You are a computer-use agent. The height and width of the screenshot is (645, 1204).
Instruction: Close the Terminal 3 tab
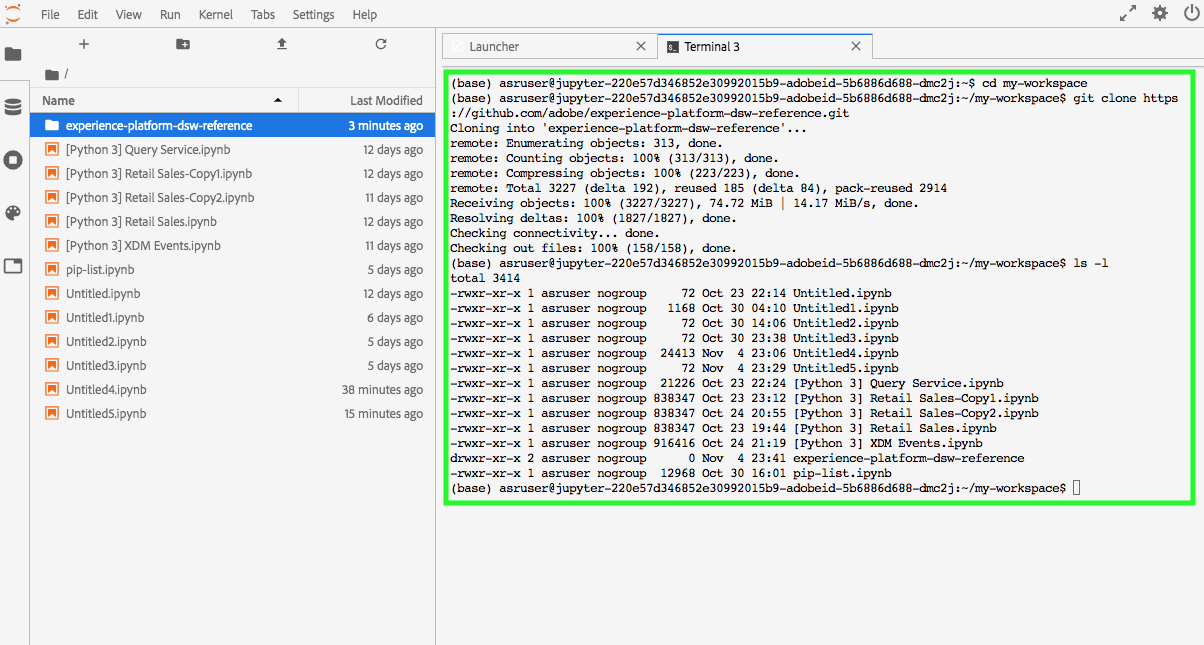(x=855, y=46)
